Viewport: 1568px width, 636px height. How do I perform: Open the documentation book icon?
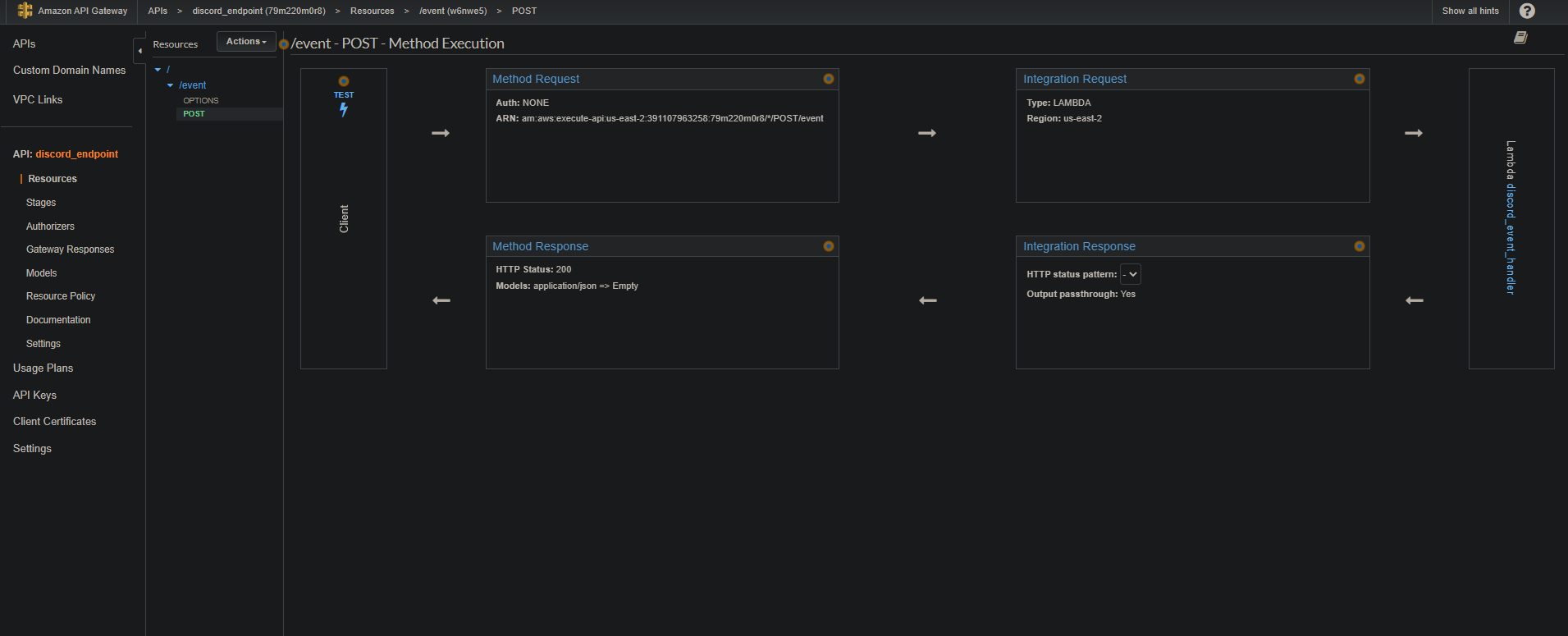click(1520, 38)
